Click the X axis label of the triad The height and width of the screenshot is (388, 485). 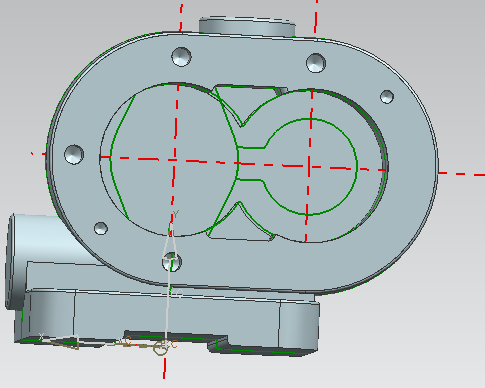[41, 336]
